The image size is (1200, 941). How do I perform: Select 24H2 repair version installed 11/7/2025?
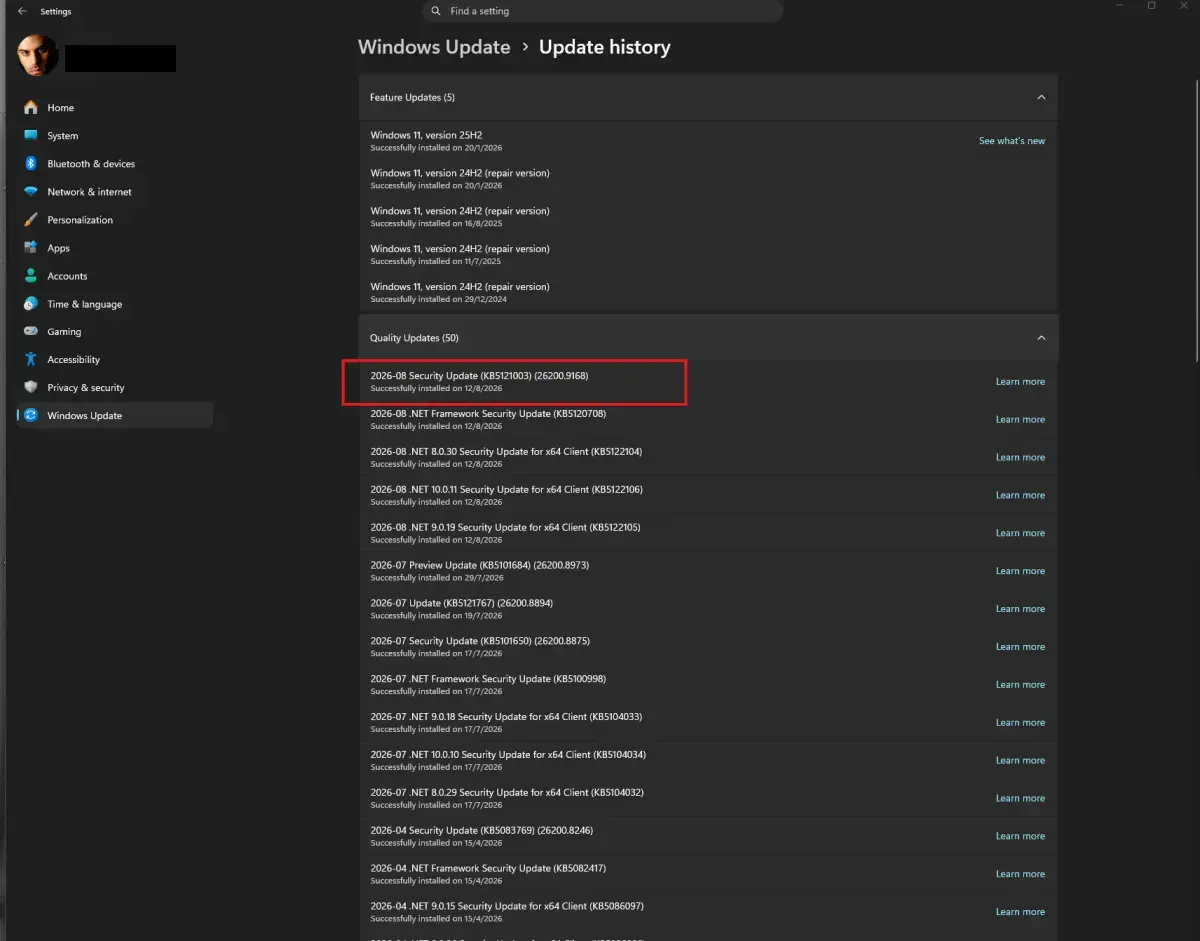(708, 255)
